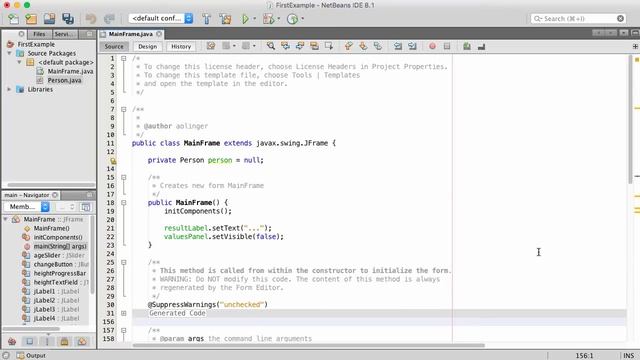The width and height of the screenshot is (640, 360).
Task: Toggle Show Non-Public Members filter in Navigator
Action: pos(64,341)
